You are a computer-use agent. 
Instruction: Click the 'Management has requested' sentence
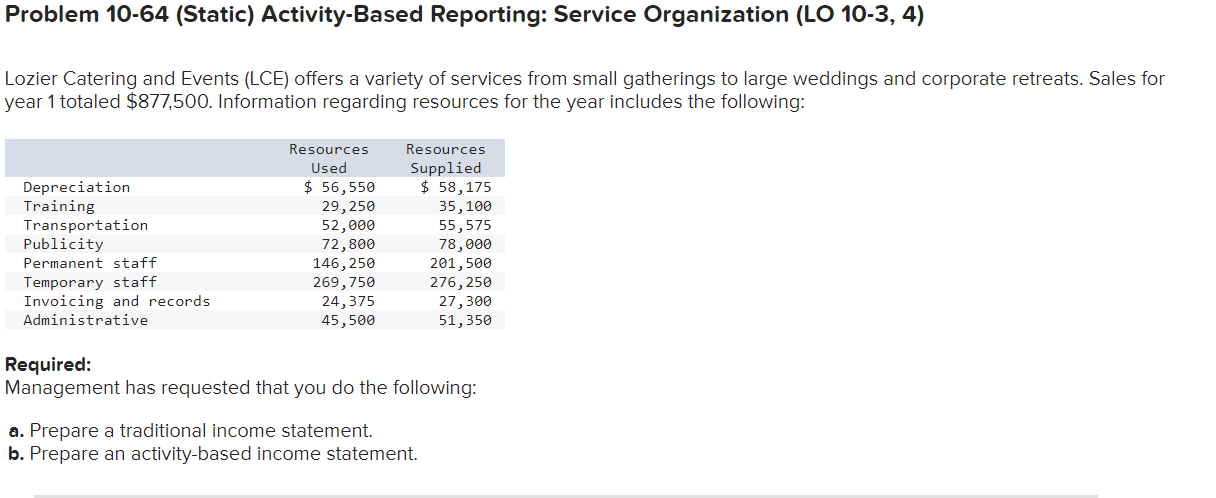coord(241,388)
